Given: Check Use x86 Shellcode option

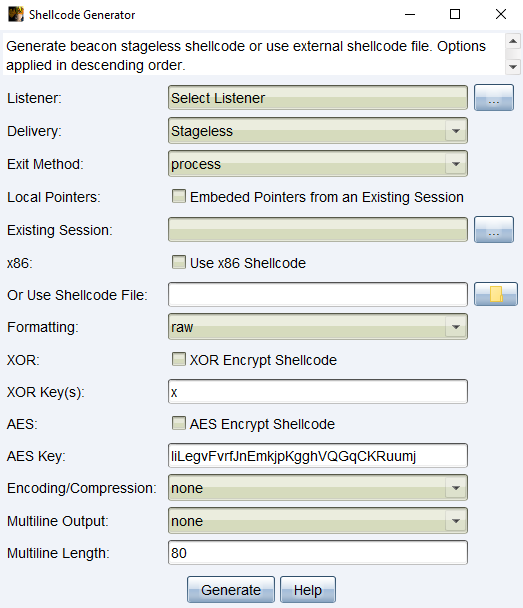Looking at the screenshot, I should click(179, 262).
